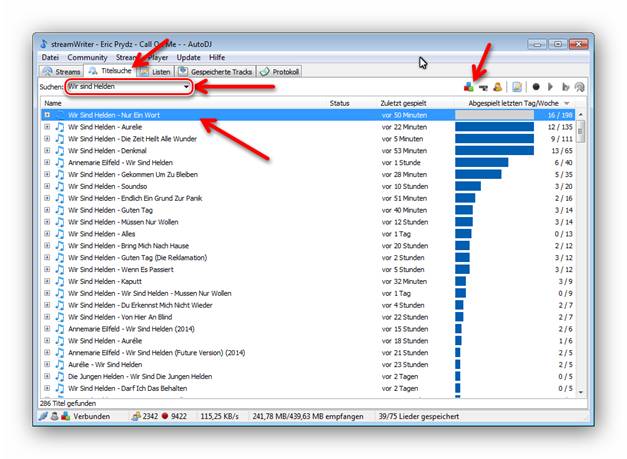
Task: Expand the Gekommen Um Zu Bleiben row
Action: 47,174
